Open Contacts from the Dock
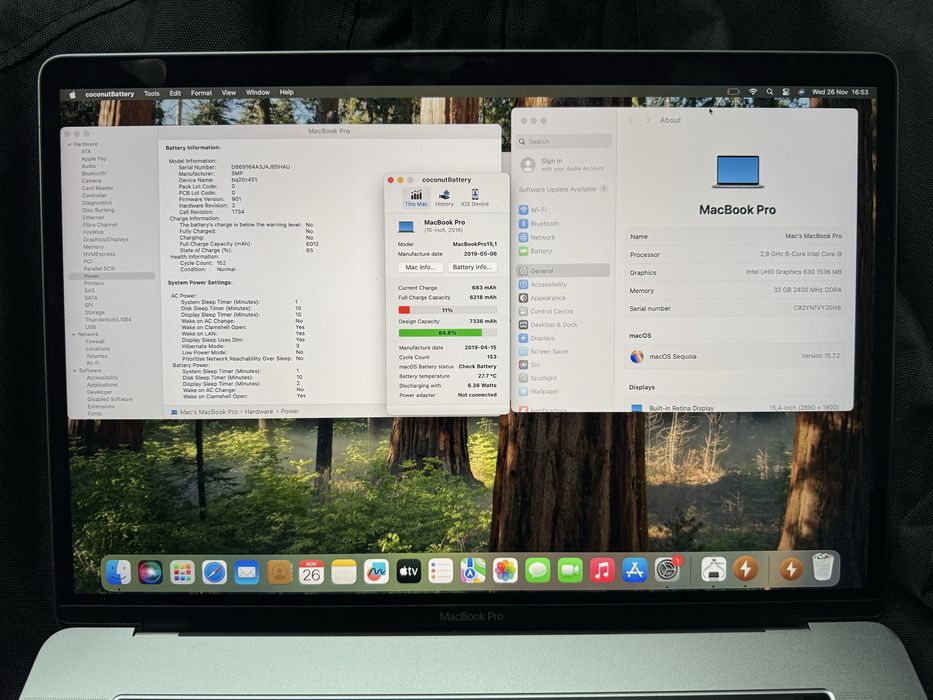933x700 pixels. click(279, 573)
